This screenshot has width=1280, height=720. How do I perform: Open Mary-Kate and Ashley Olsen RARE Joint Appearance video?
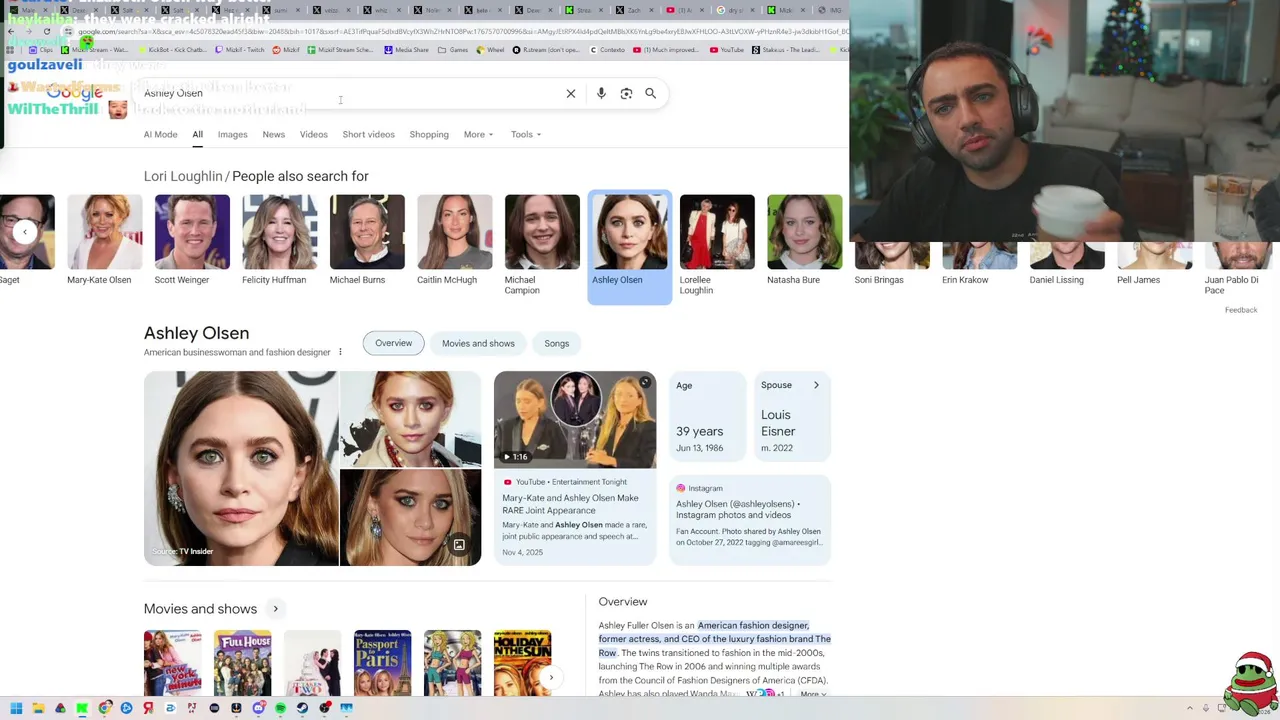[570, 504]
